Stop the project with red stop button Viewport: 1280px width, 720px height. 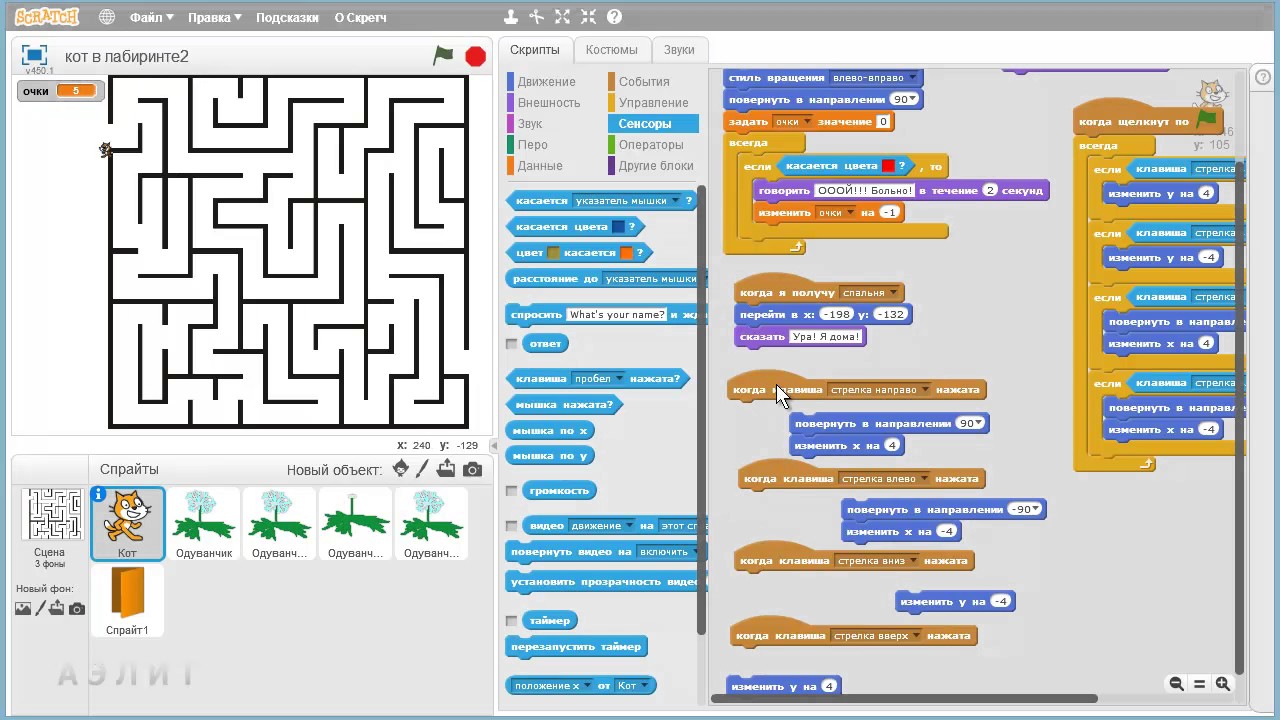pyautogui.click(x=476, y=56)
